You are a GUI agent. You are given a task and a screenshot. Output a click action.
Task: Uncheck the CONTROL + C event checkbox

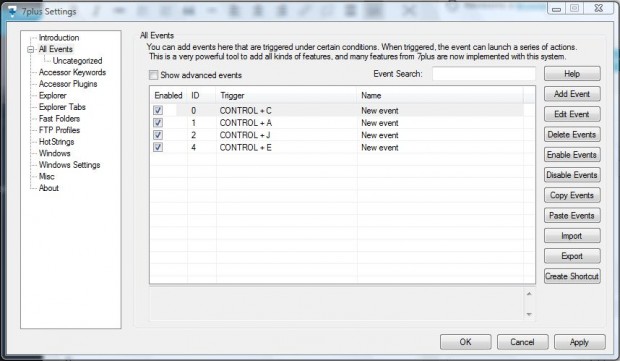pyautogui.click(x=158, y=110)
